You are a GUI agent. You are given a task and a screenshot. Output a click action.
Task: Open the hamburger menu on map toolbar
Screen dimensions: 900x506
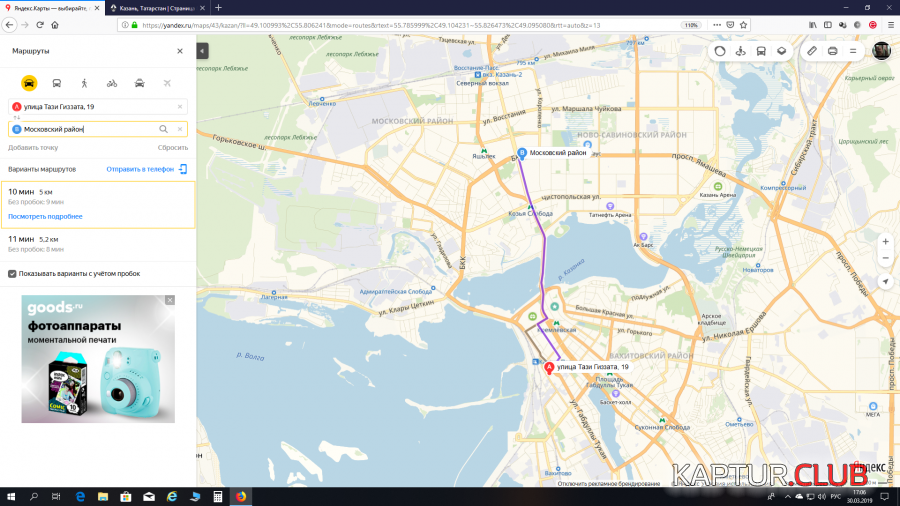[x=852, y=51]
